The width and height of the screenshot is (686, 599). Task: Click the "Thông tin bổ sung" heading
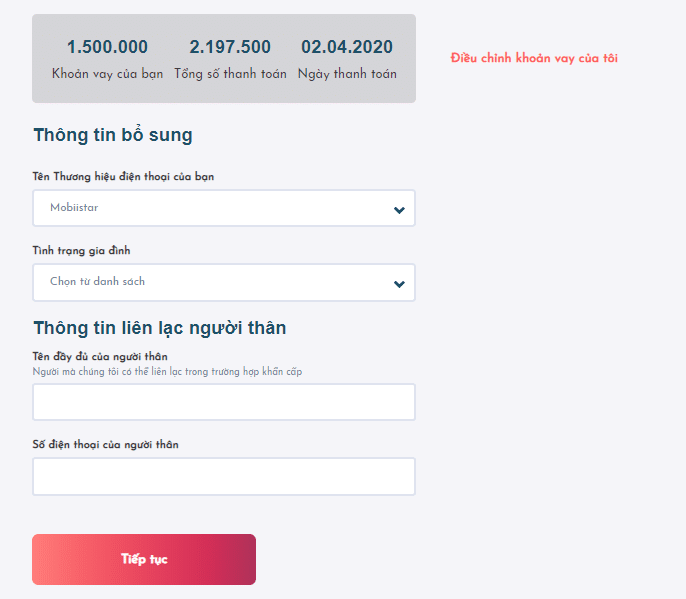(113, 135)
